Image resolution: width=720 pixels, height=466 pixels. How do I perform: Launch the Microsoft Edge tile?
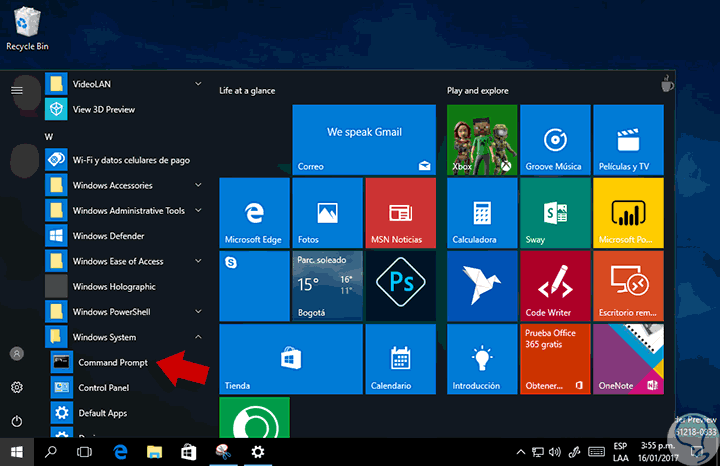(254, 213)
